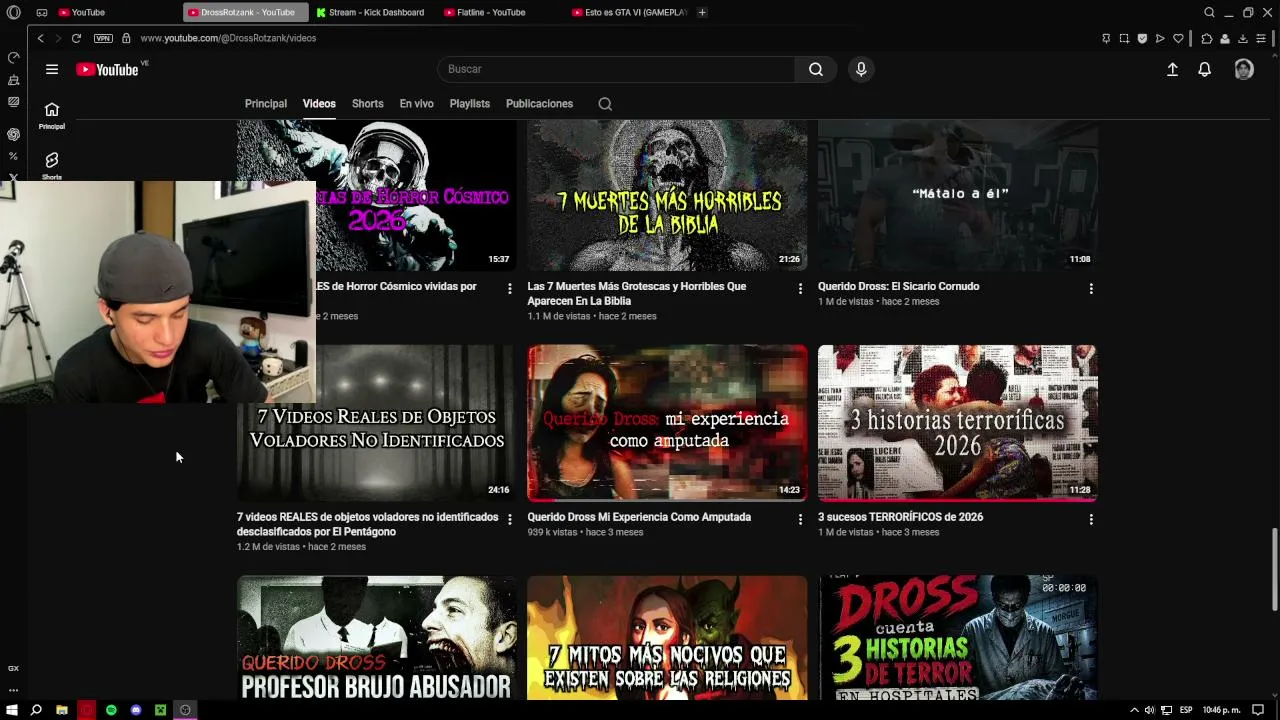Image resolution: width=1280 pixels, height=720 pixels.
Task: Open the YouTube guide hamburger menu
Action: point(52,69)
